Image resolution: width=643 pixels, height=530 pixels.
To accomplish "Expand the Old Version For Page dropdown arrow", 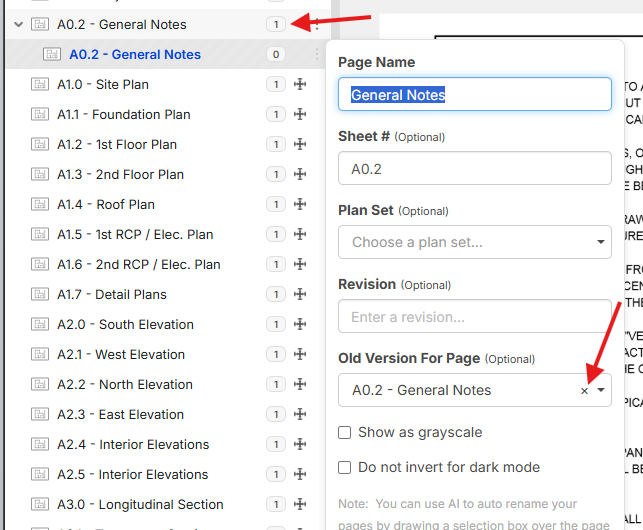I will pos(601,391).
